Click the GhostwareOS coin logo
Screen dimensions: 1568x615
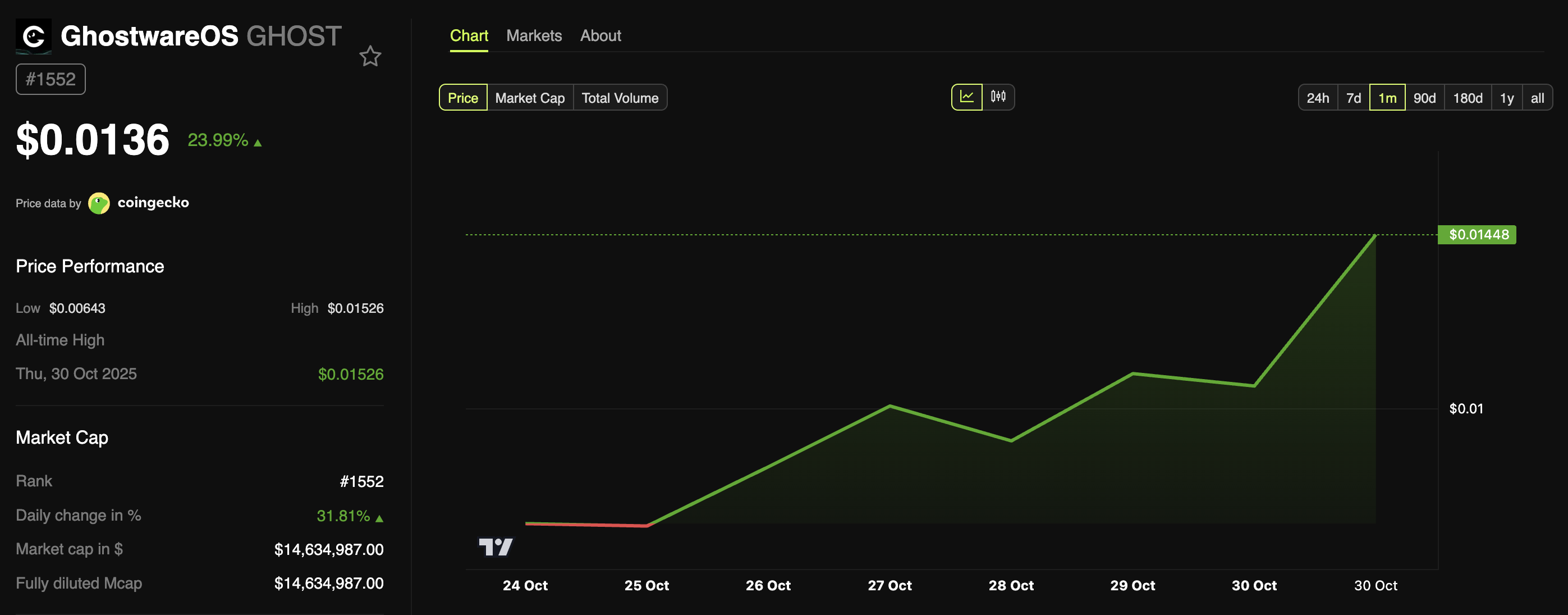(34, 37)
